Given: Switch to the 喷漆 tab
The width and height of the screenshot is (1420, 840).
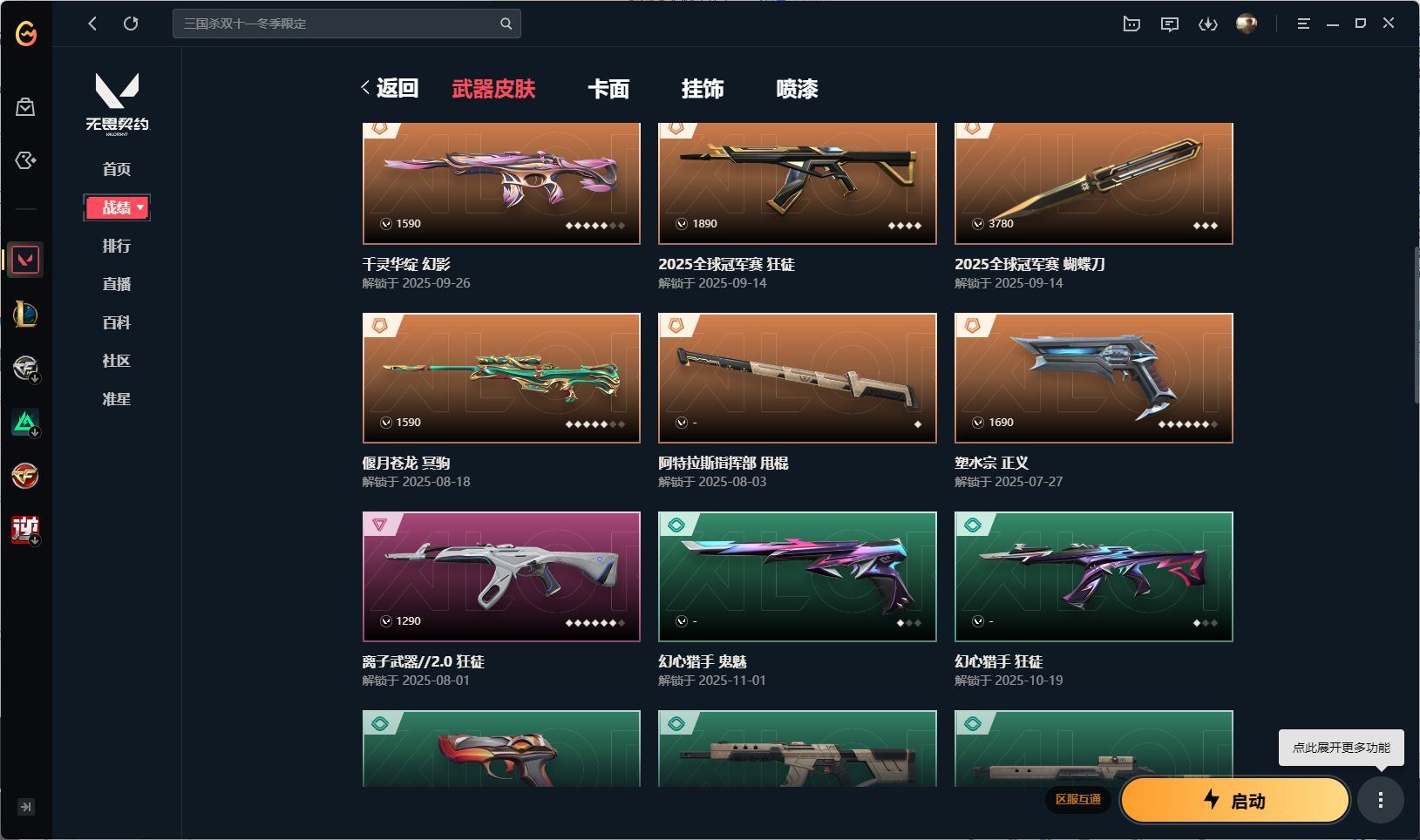Looking at the screenshot, I should click(797, 89).
